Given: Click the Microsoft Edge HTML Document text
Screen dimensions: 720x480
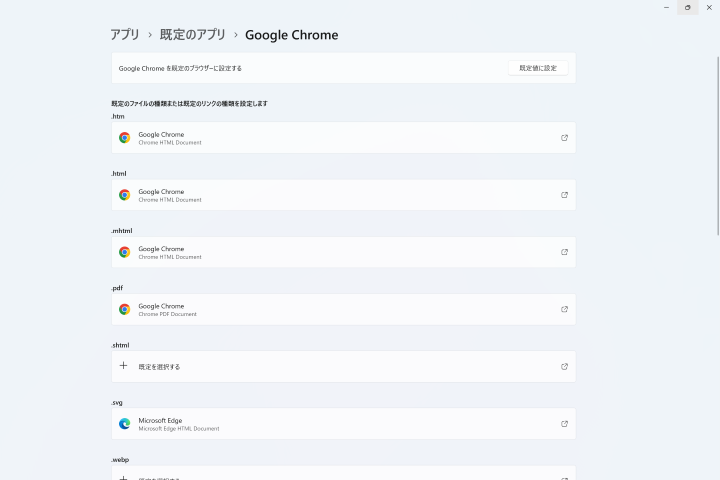Looking at the screenshot, I should [179, 429].
